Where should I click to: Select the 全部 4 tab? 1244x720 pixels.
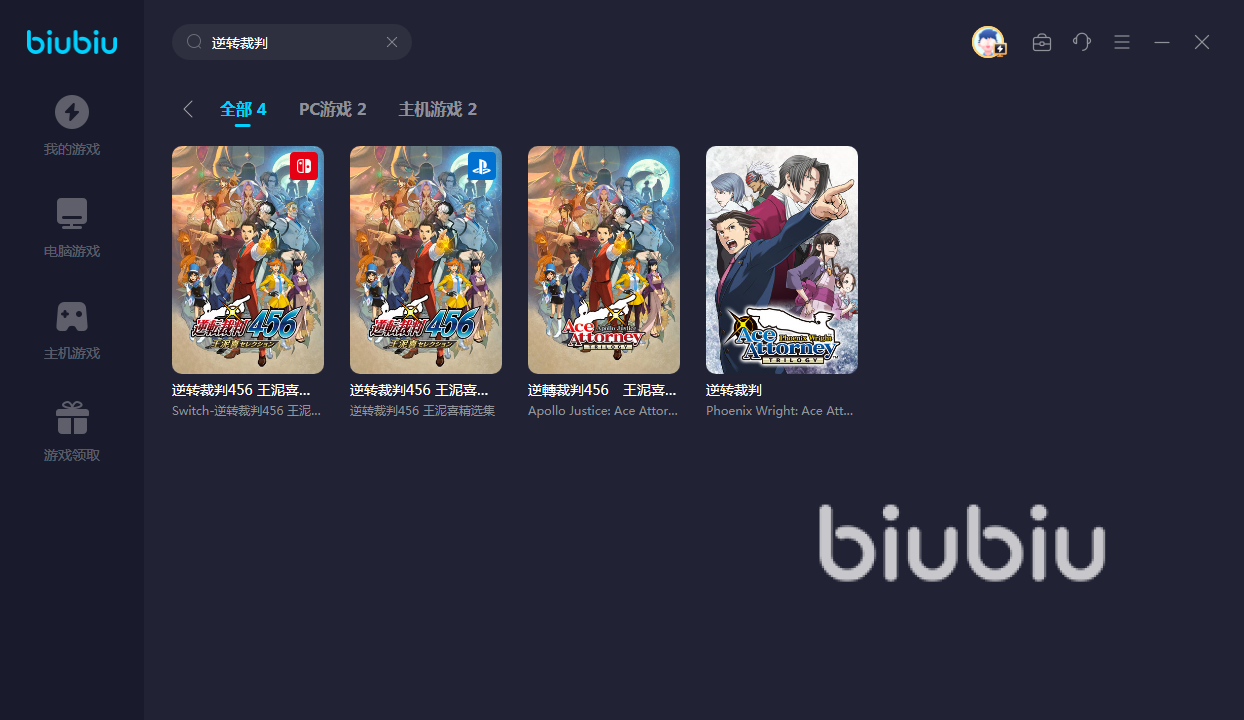point(243,109)
